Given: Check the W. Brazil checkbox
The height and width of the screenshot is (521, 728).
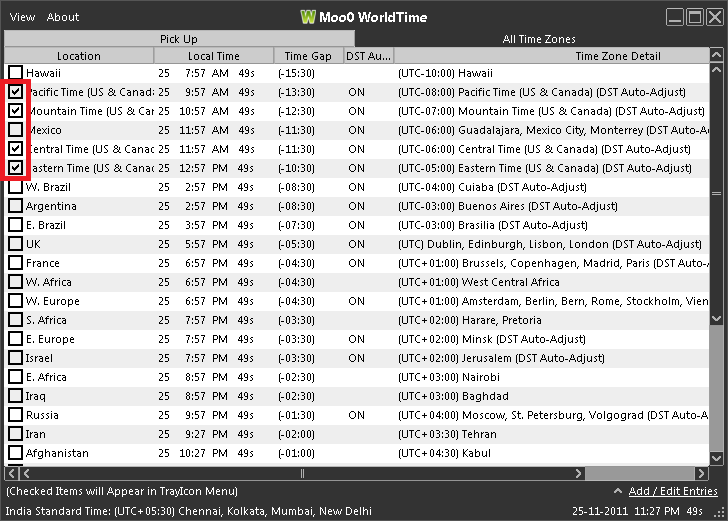Looking at the screenshot, I should pos(15,187).
